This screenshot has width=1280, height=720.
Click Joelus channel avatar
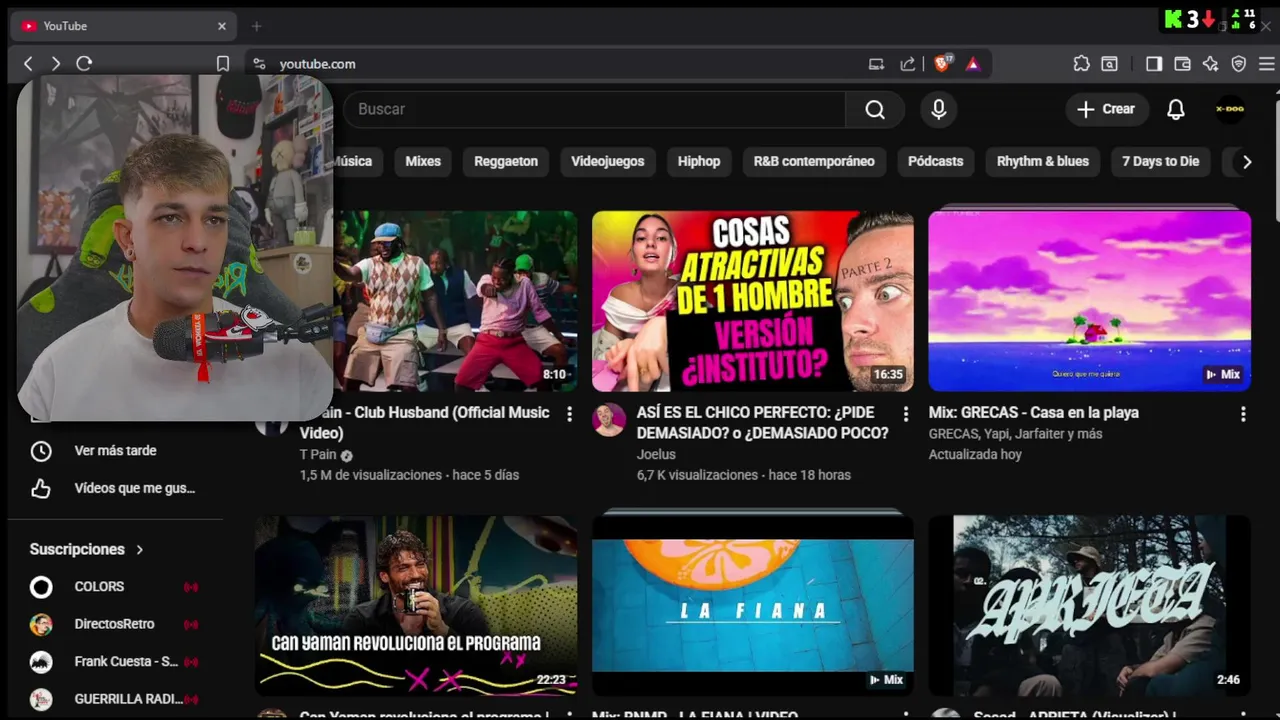[x=609, y=420]
